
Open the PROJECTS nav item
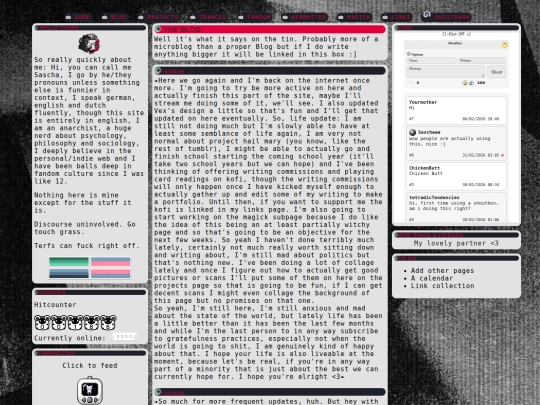point(163,17)
